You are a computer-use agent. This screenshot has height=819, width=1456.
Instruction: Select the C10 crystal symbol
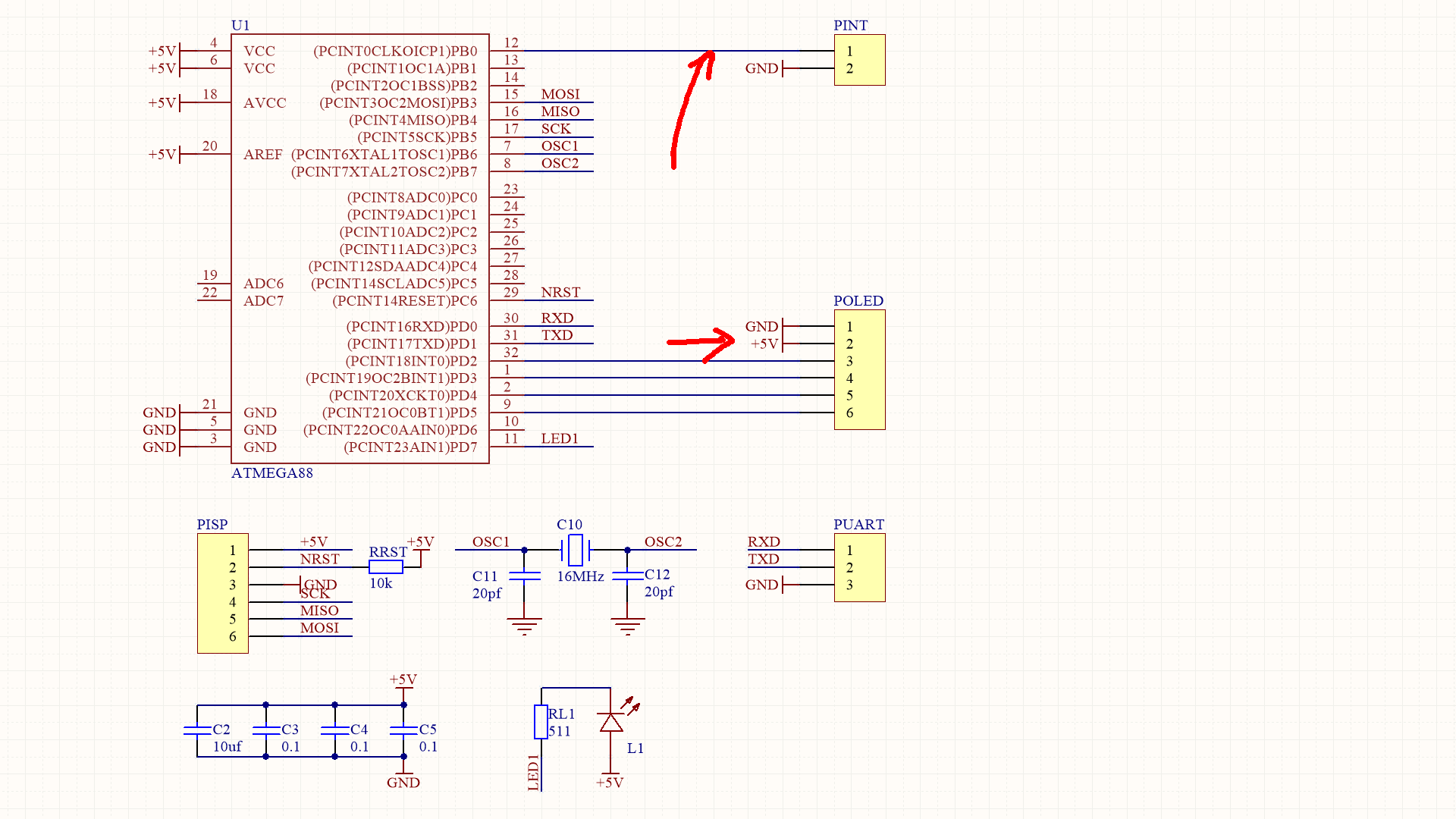(576, 550)
